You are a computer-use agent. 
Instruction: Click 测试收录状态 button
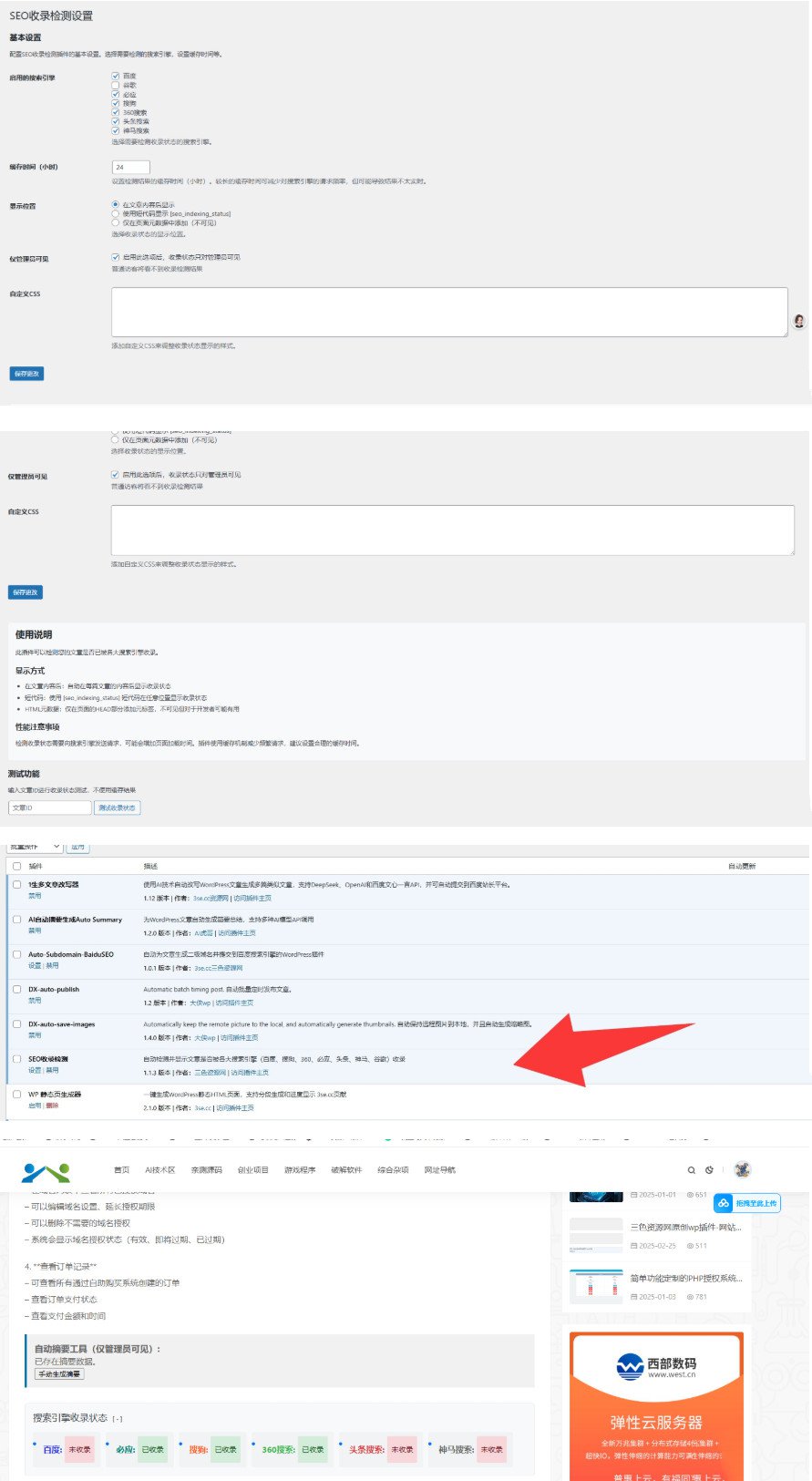(117, 807)
